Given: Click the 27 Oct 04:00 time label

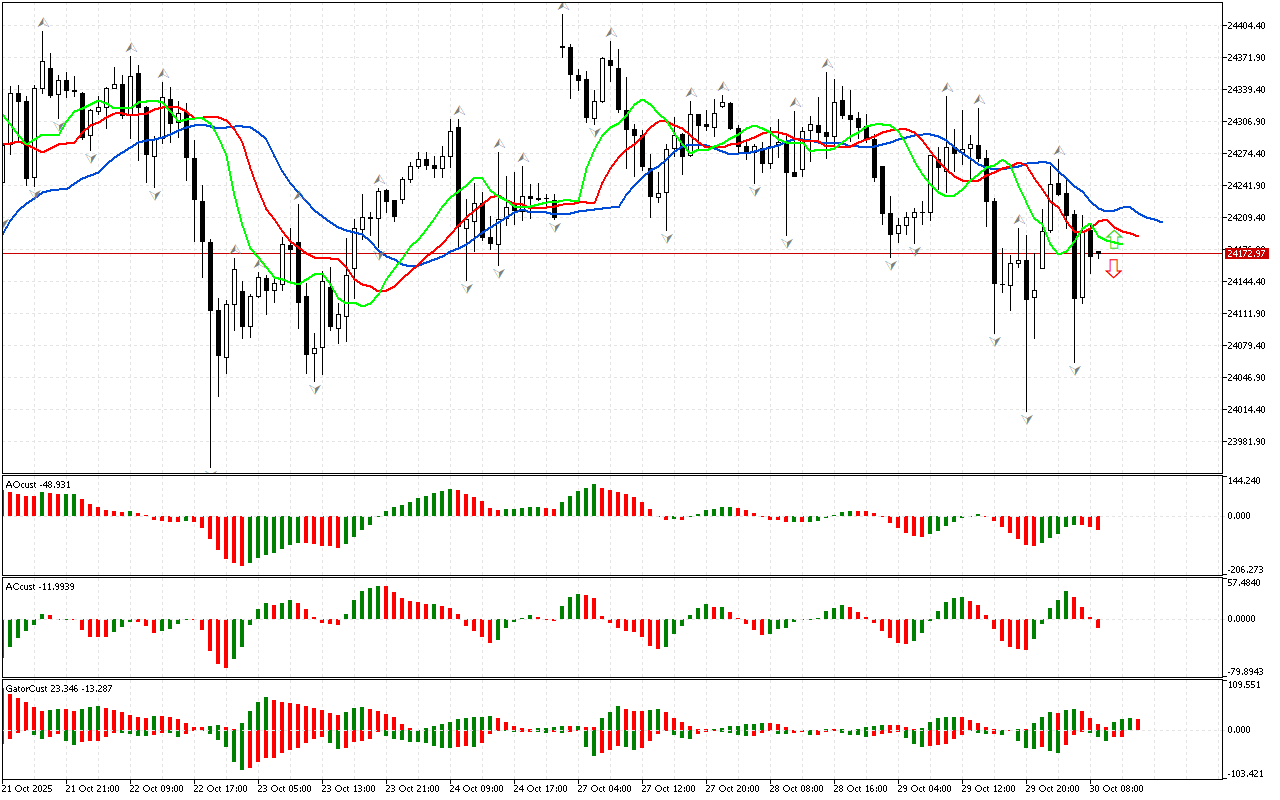Looking at the screenshot, I should click(603, 789).
